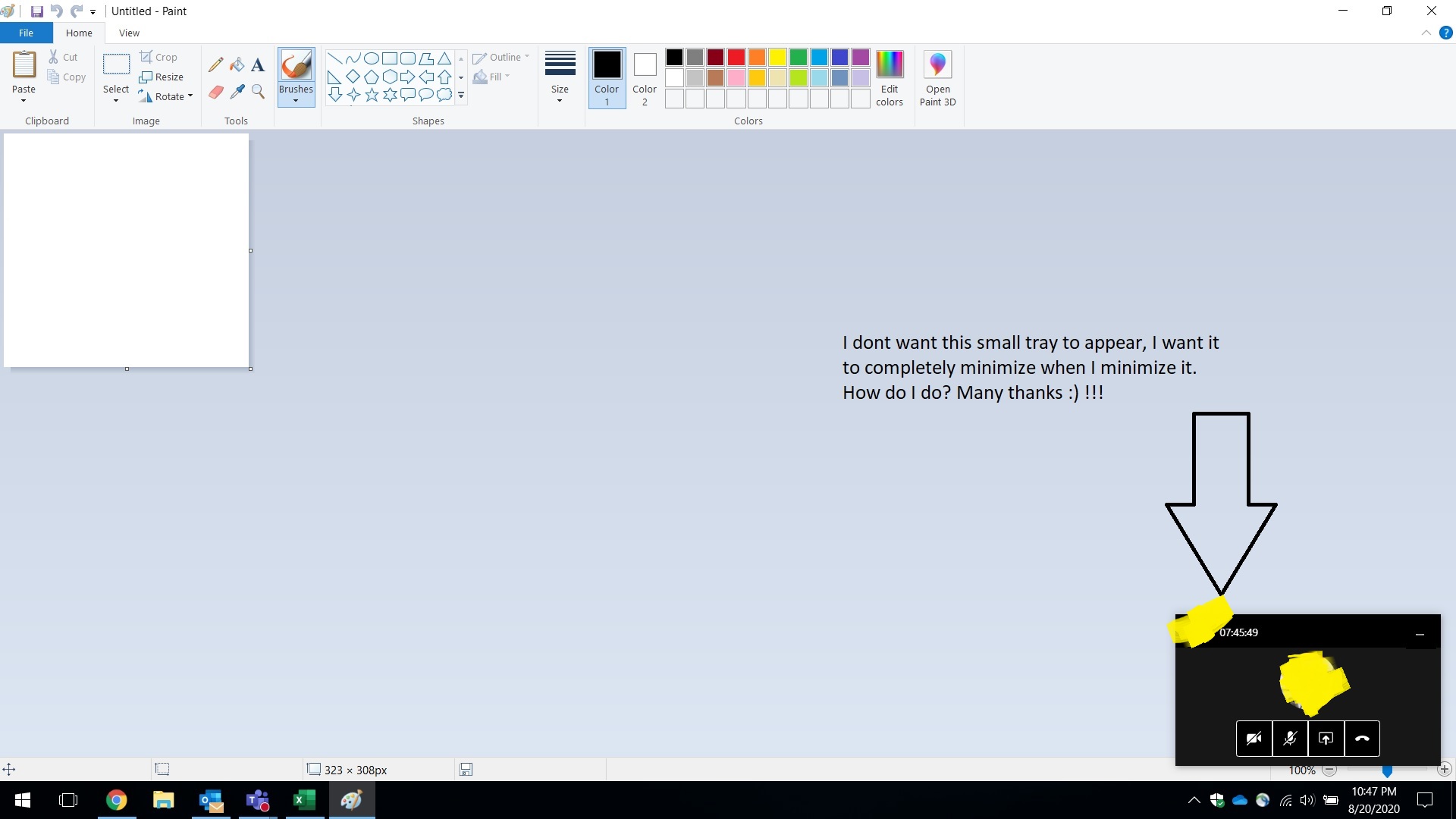Open the File menu
1456x819 pixels.
(26, 33)
